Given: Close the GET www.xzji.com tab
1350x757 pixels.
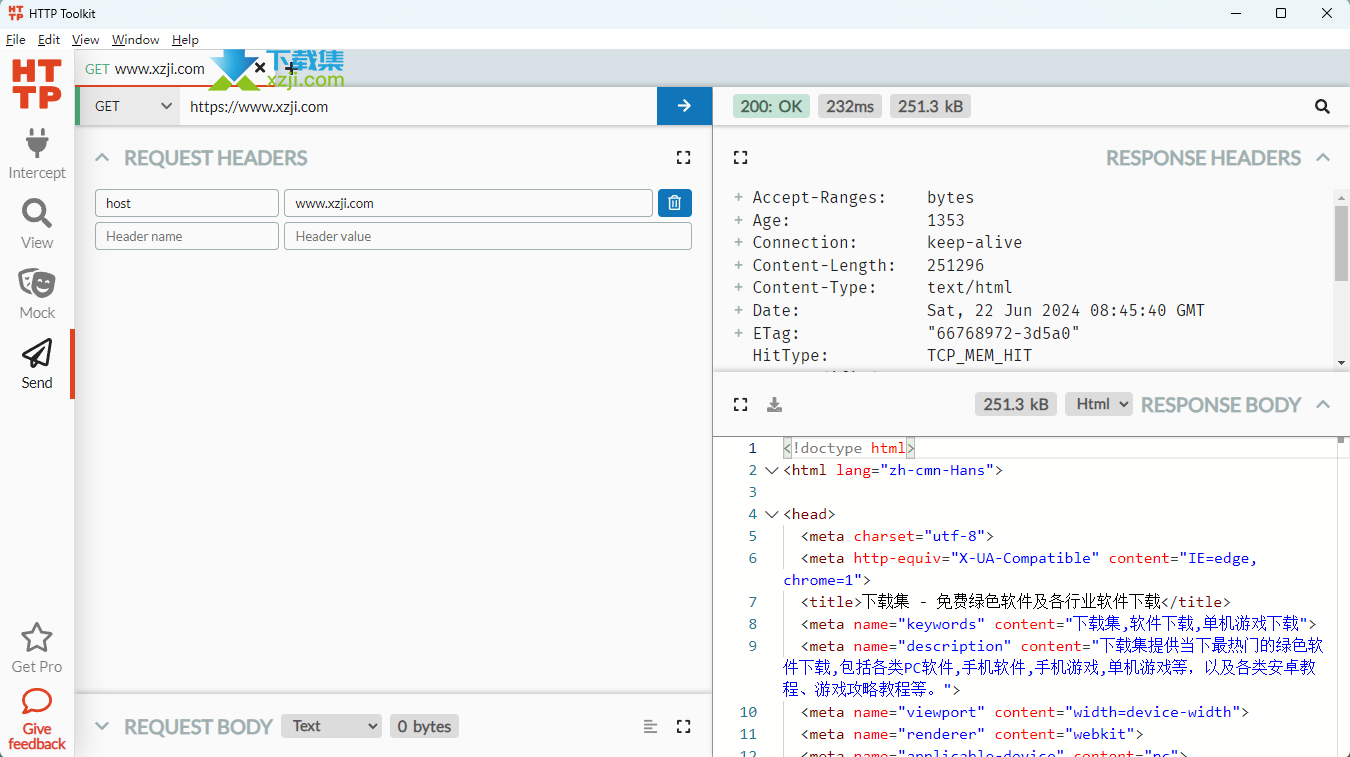Looking at the screenshot, I should click(x=260, y=68).
